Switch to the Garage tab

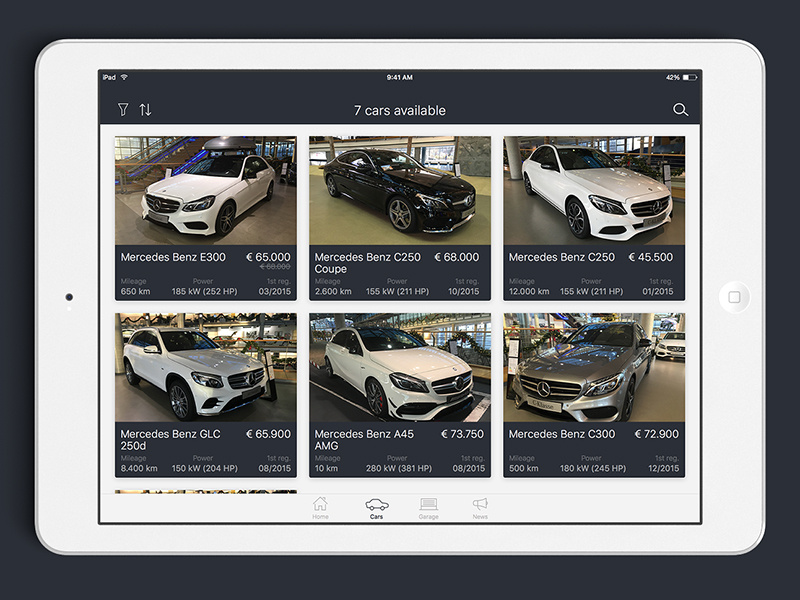click(429, 508)
